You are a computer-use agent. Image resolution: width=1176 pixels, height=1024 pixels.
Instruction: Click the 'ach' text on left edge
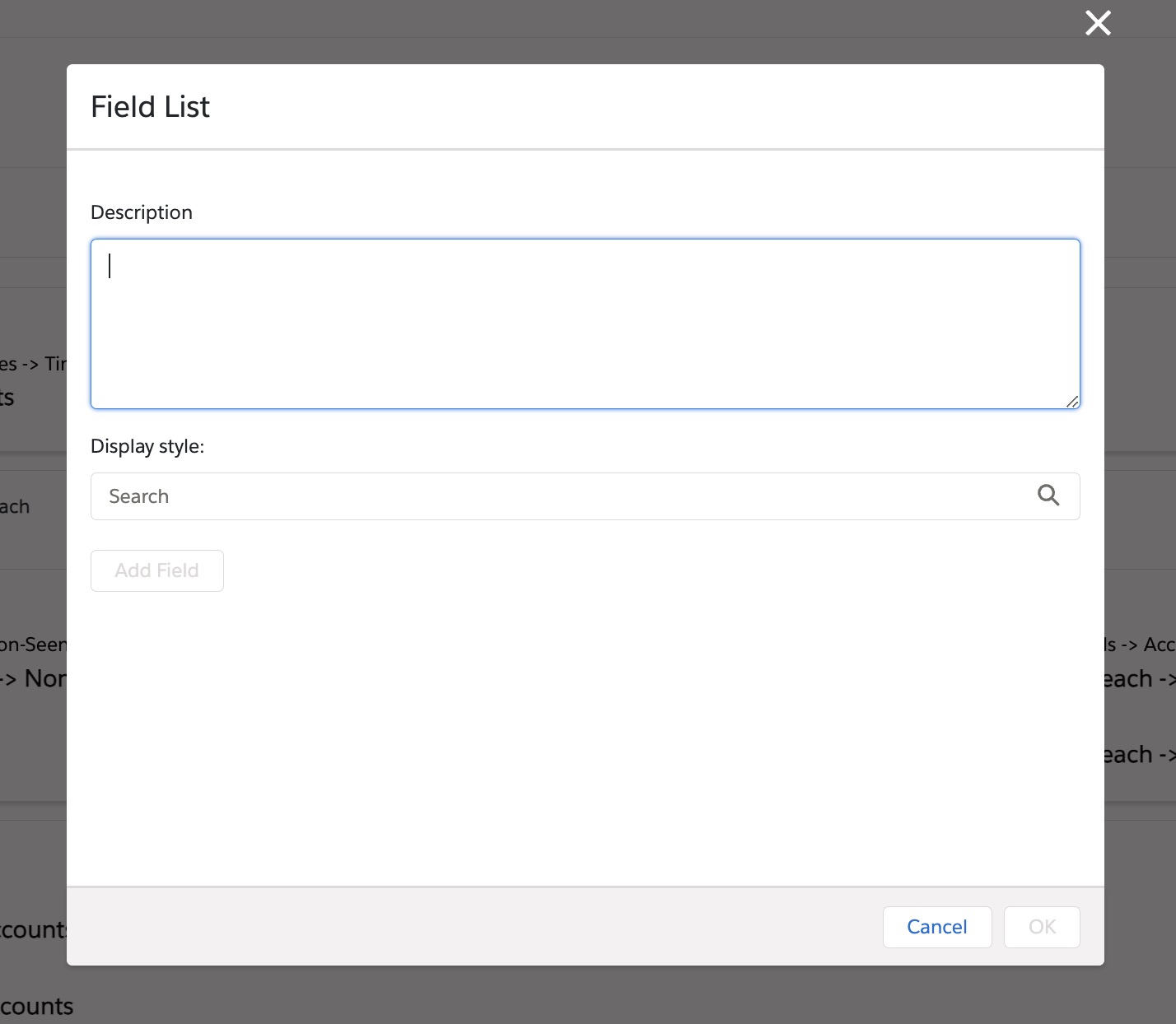pos(15,507)
